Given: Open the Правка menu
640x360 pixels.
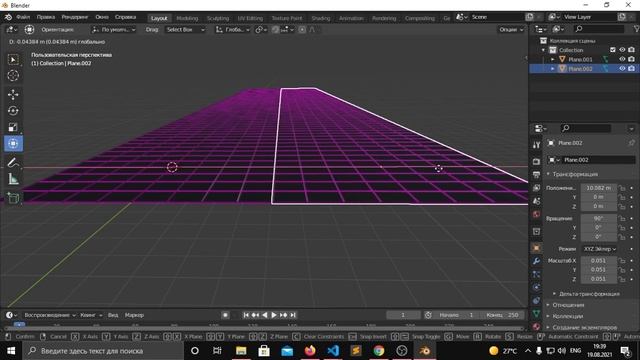Looking at the screenshot, I should click(x=46, y=17).
